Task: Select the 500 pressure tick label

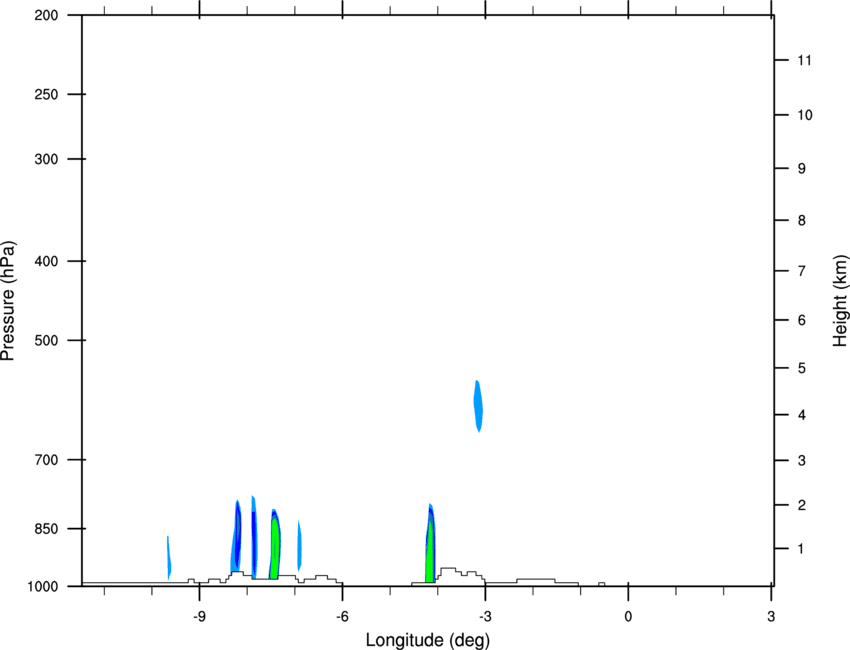Action: click(x=46, y=340)
